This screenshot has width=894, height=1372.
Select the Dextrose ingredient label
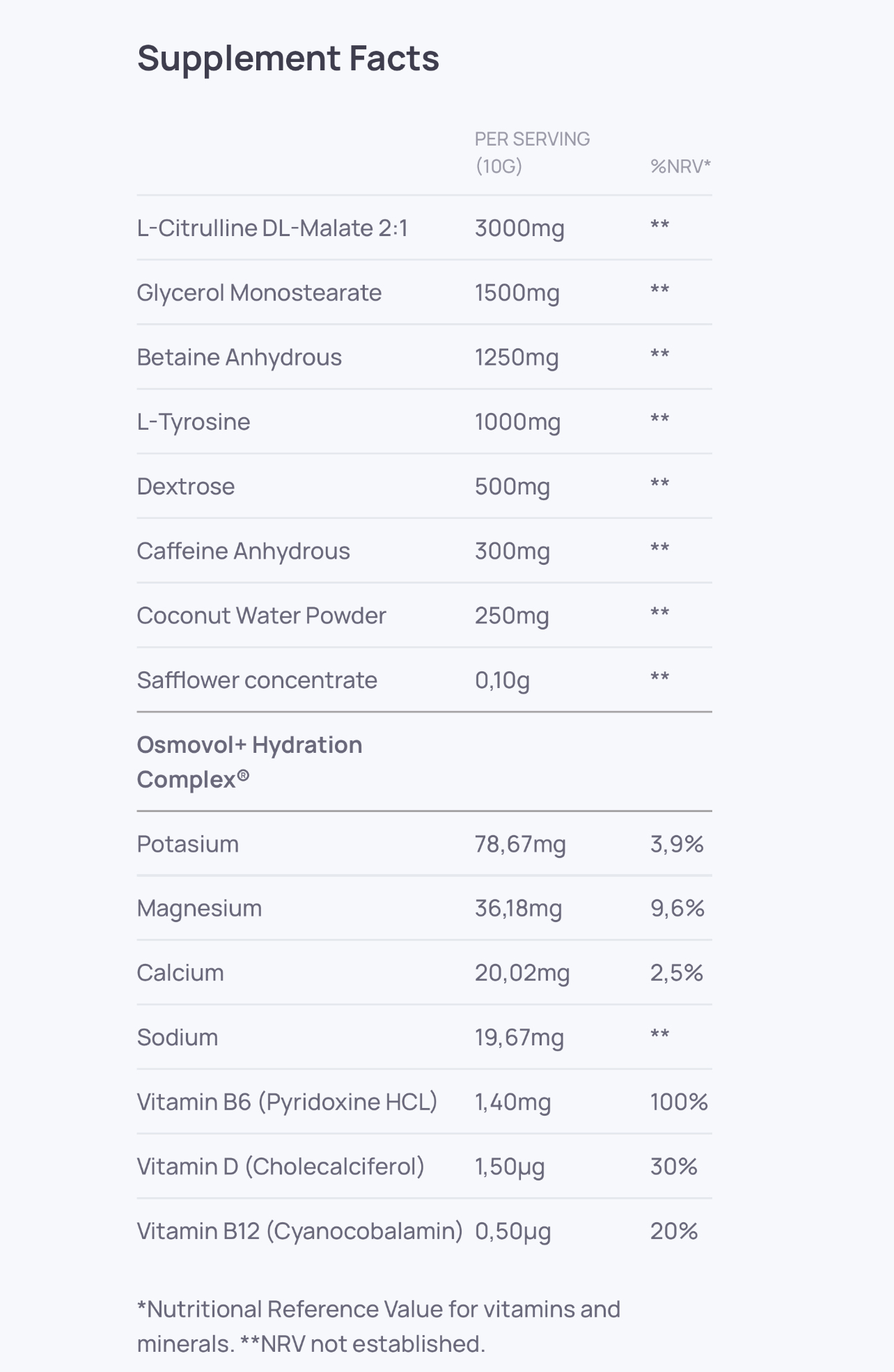coord(185,487)
